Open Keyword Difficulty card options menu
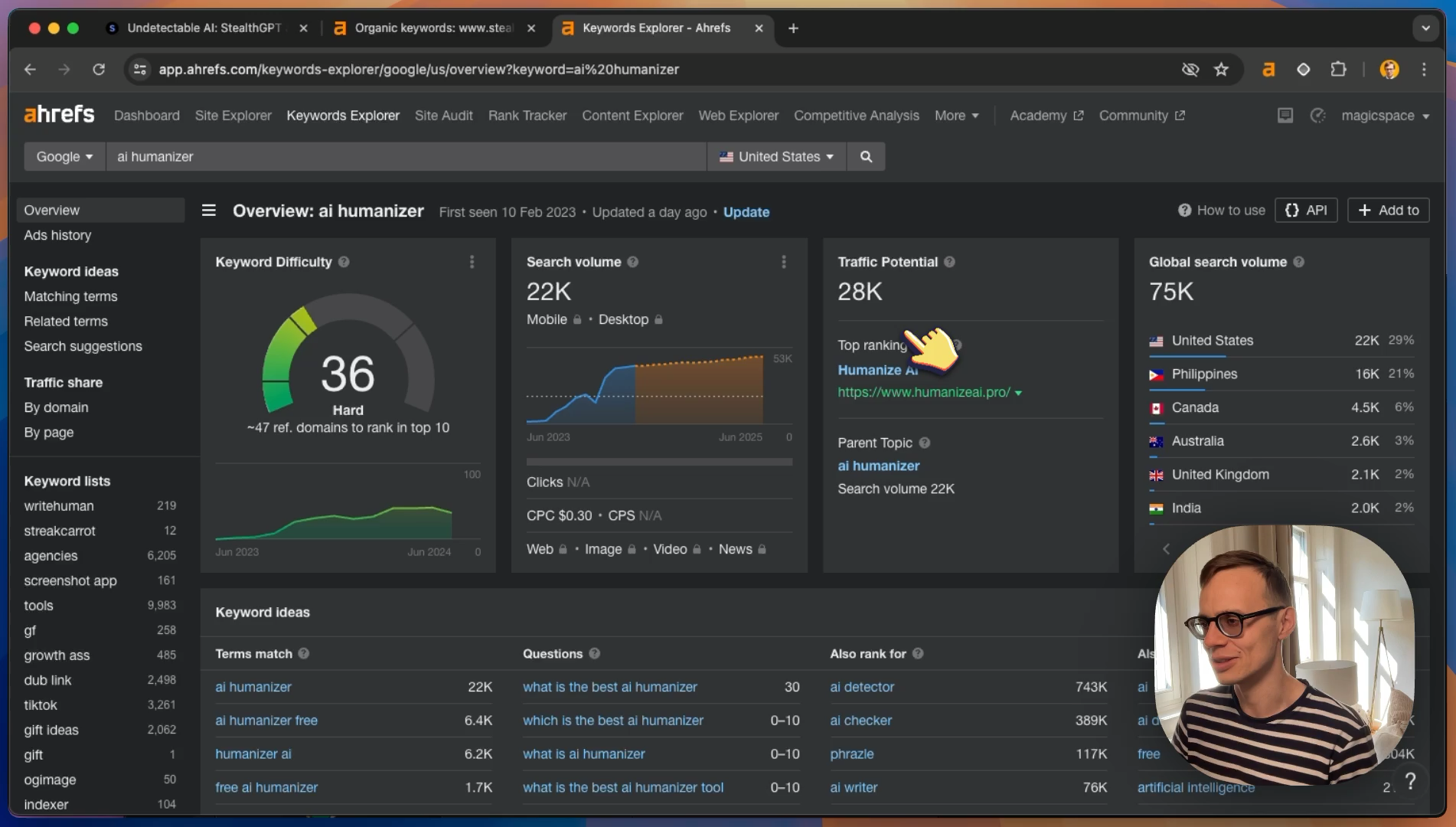 472,262
